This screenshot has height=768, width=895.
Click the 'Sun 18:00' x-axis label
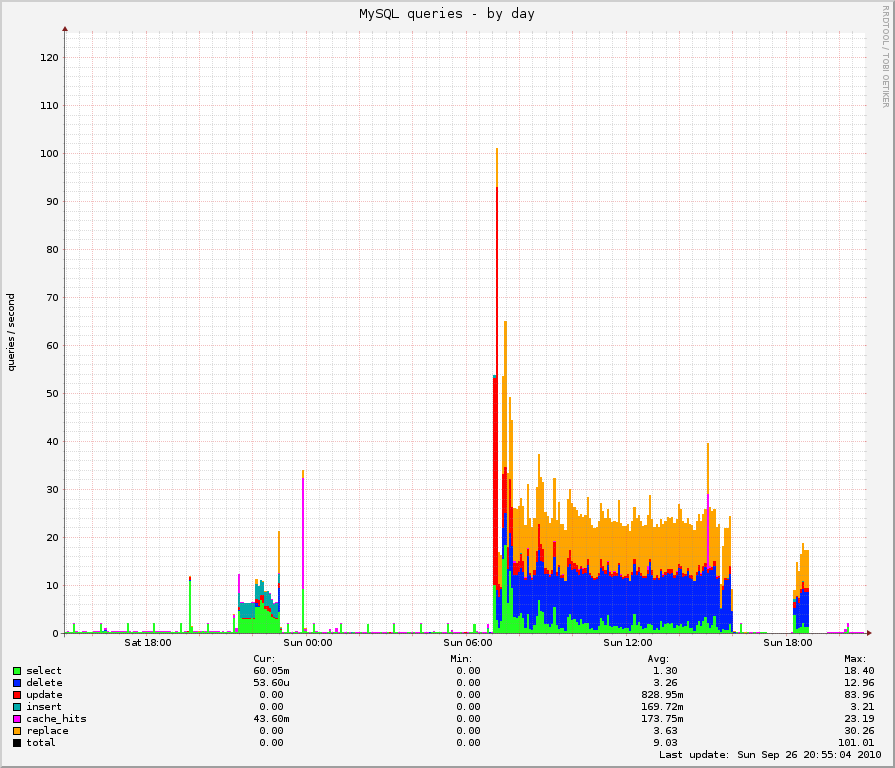tap(788, 643)
